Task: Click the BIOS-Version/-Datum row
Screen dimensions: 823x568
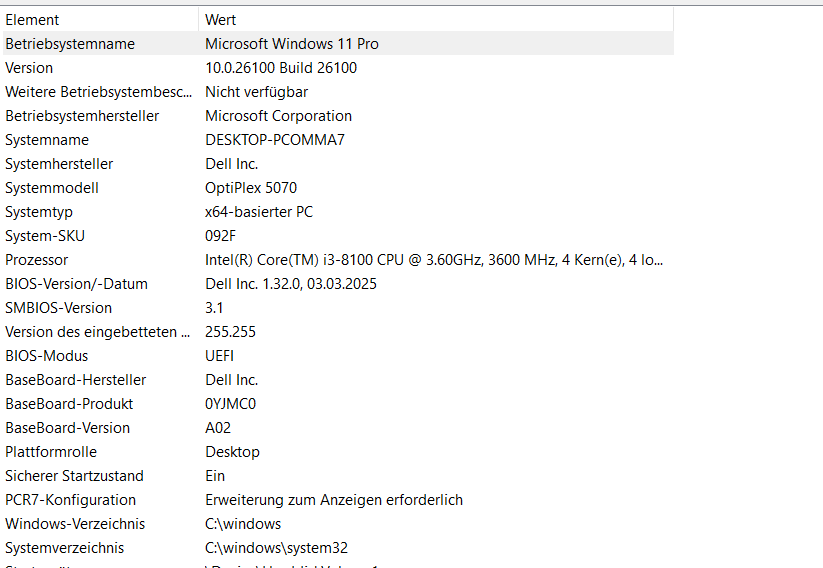Action: [x=76, y=284]
